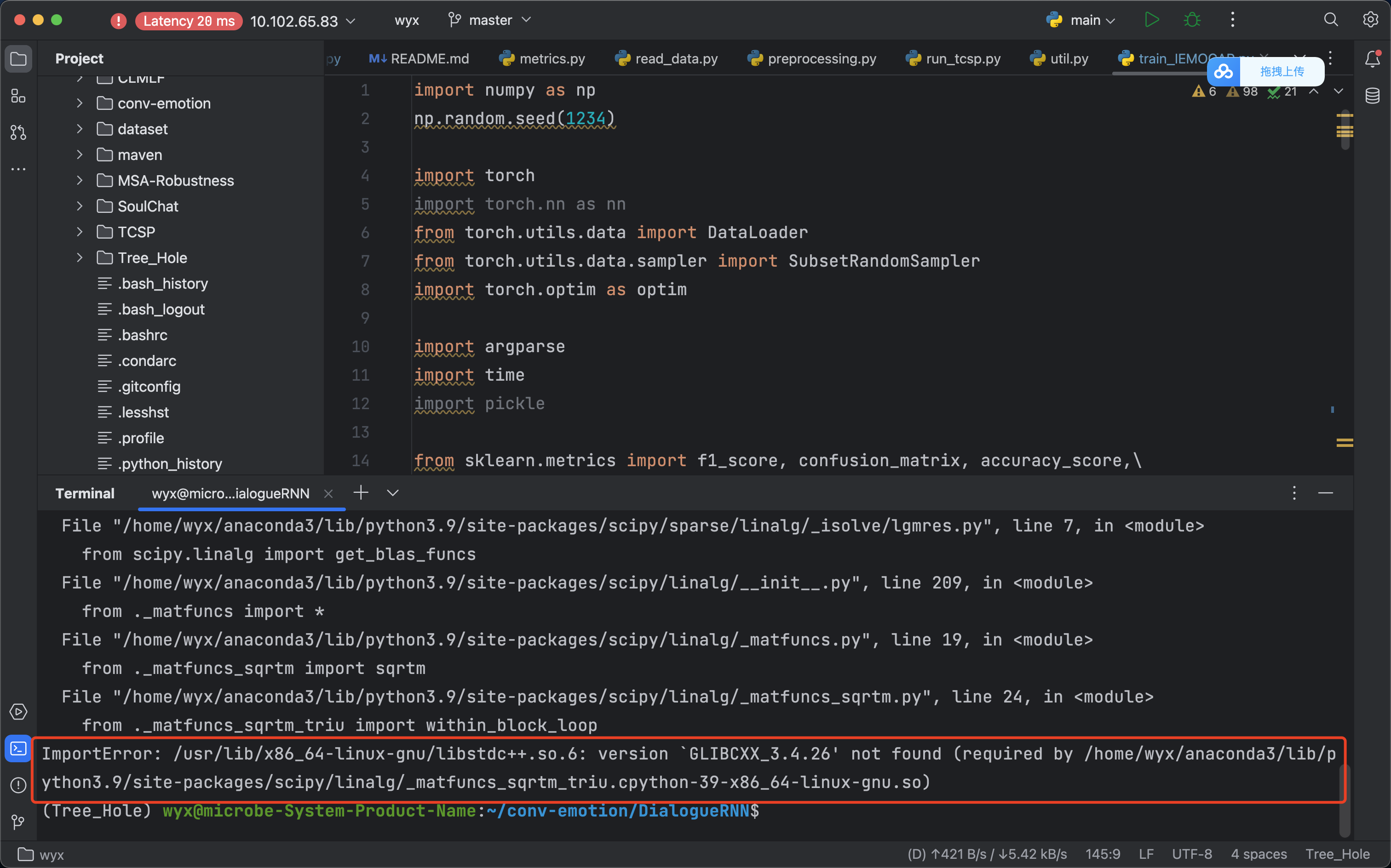Click the Tree_Hole interpreter in status bar
The width and height of the screenshot is (1391, 868).
1338,854
